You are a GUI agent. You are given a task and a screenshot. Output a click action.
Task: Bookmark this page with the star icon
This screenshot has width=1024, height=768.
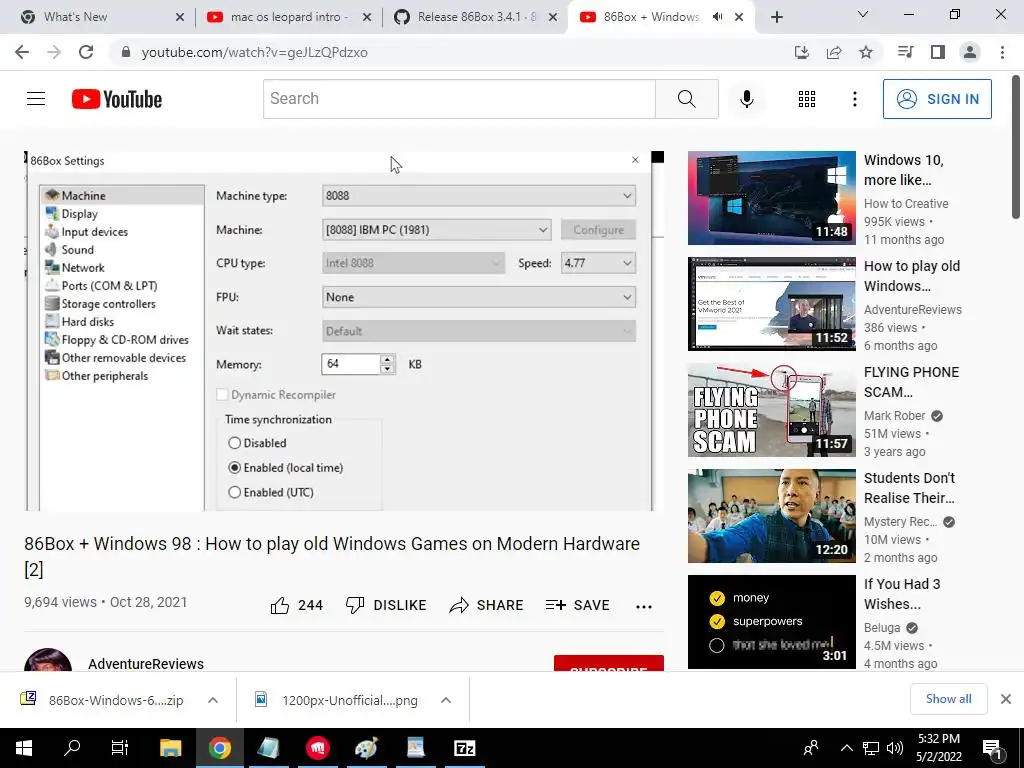pyautogui.click(x=865, y=52)
